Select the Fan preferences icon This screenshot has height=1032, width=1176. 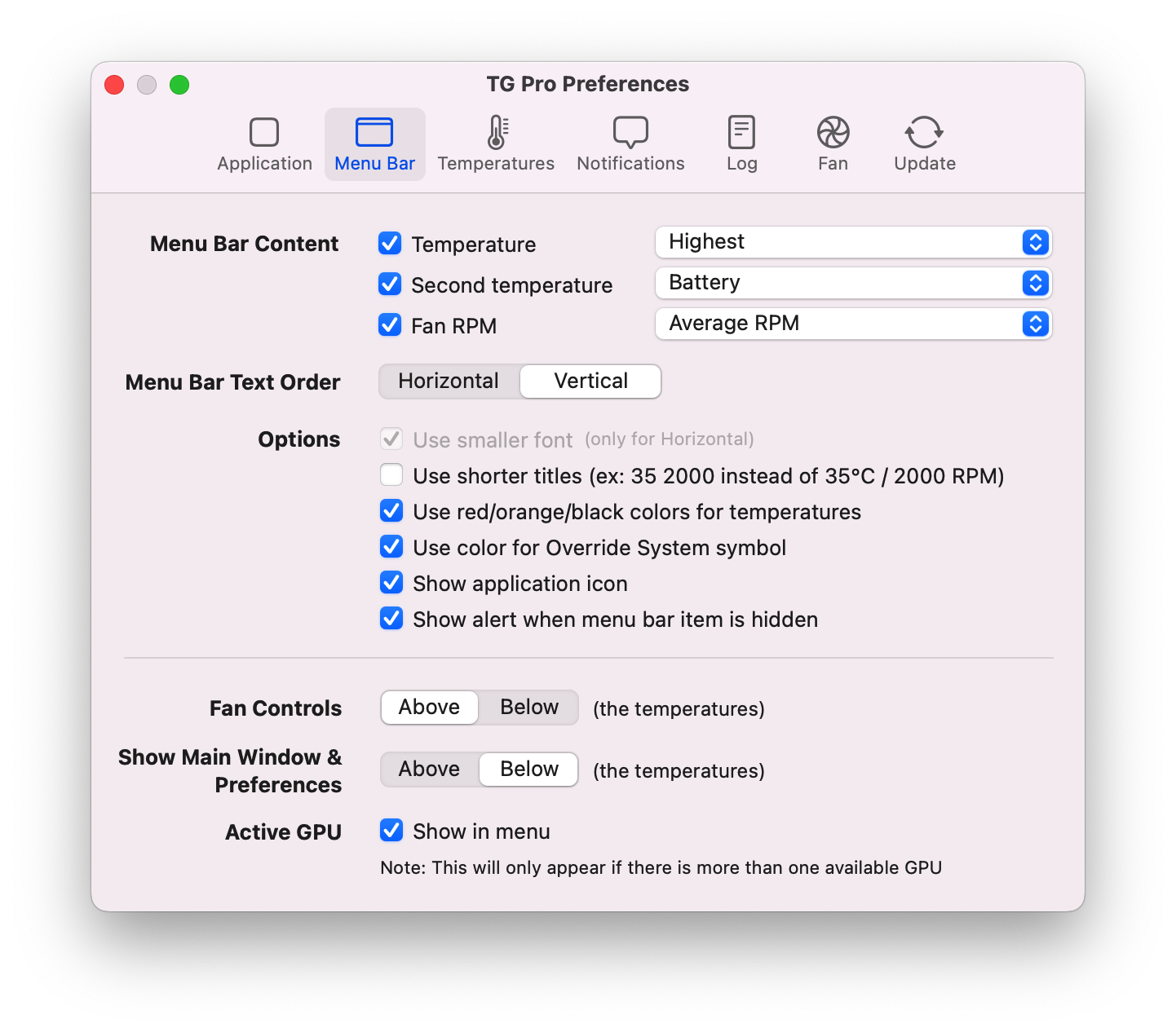pos(832,132)
